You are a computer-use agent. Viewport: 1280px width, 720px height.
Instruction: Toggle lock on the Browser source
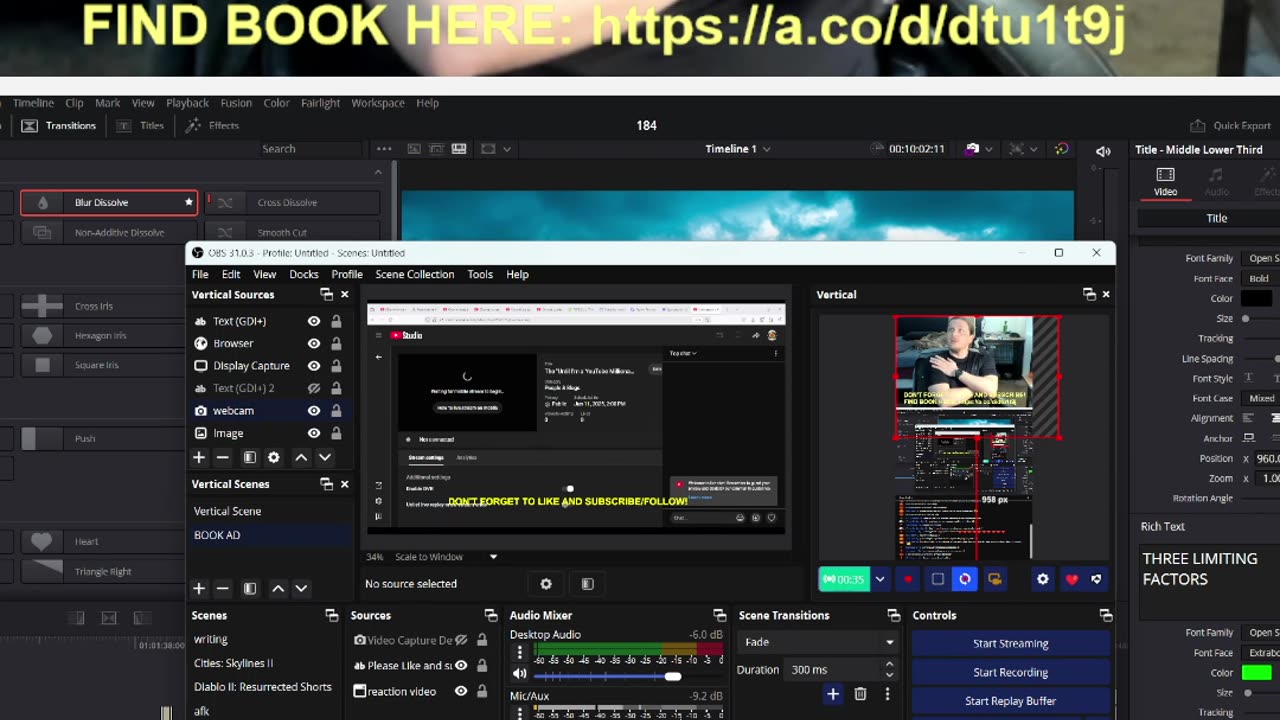[336, 343]
